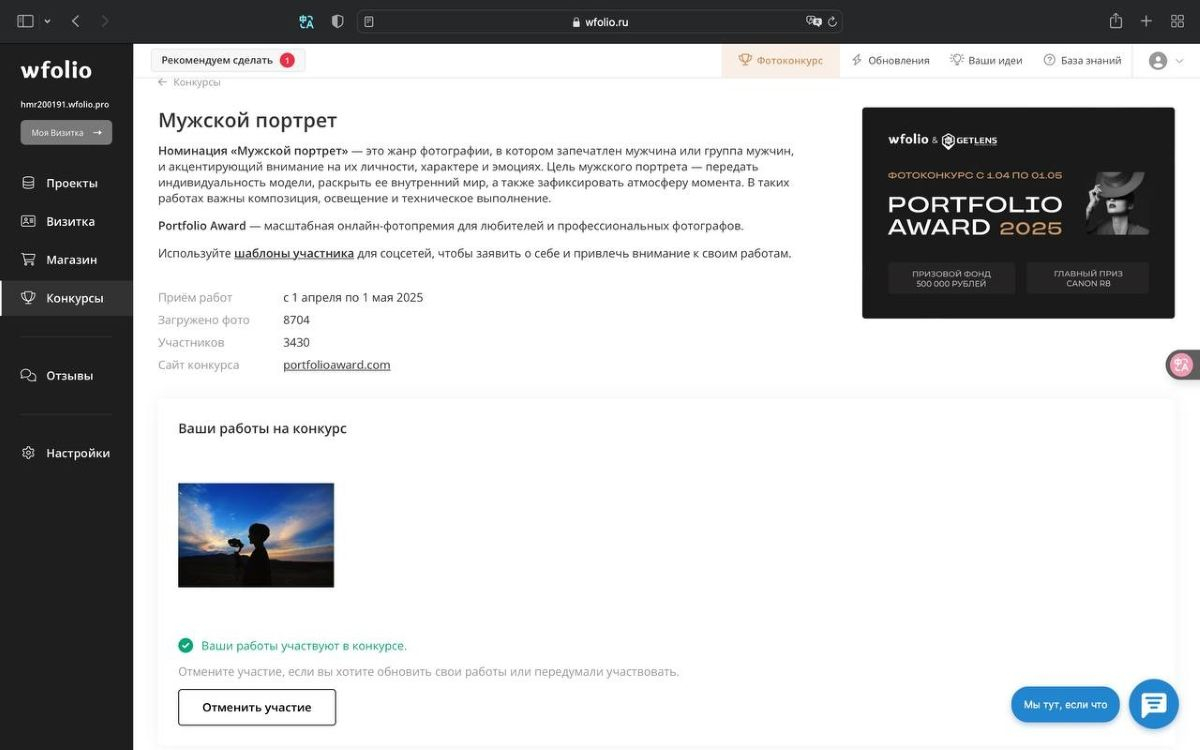Screen dimensions: 1200x750
Task: Select the Ваши работы участвуют в конкурсе status text
Action: (x=304, y=646)
